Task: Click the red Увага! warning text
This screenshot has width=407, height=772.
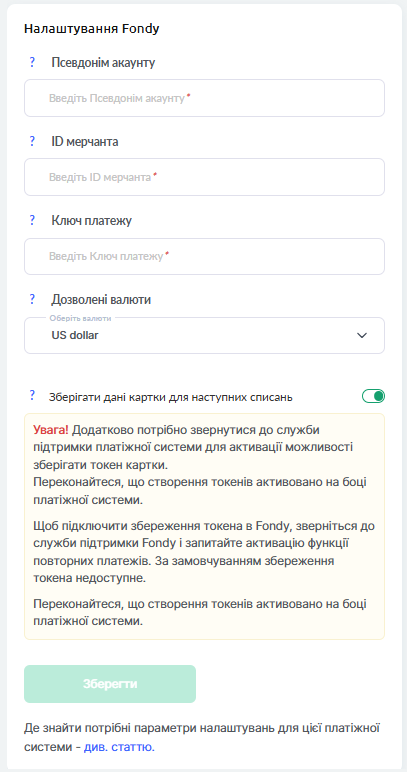Action: [51, 430]
